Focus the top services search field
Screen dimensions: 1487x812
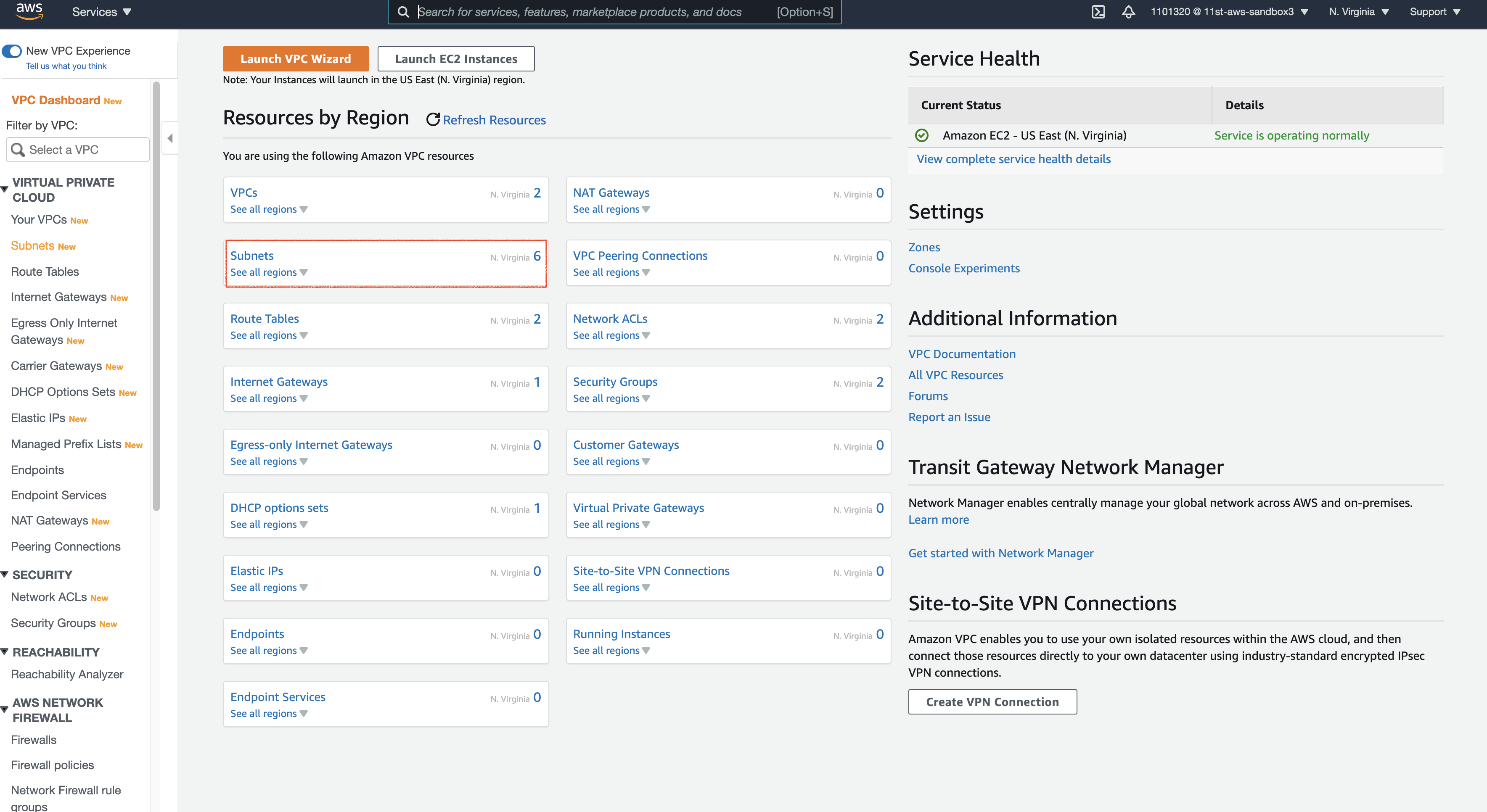pos(615,11)
